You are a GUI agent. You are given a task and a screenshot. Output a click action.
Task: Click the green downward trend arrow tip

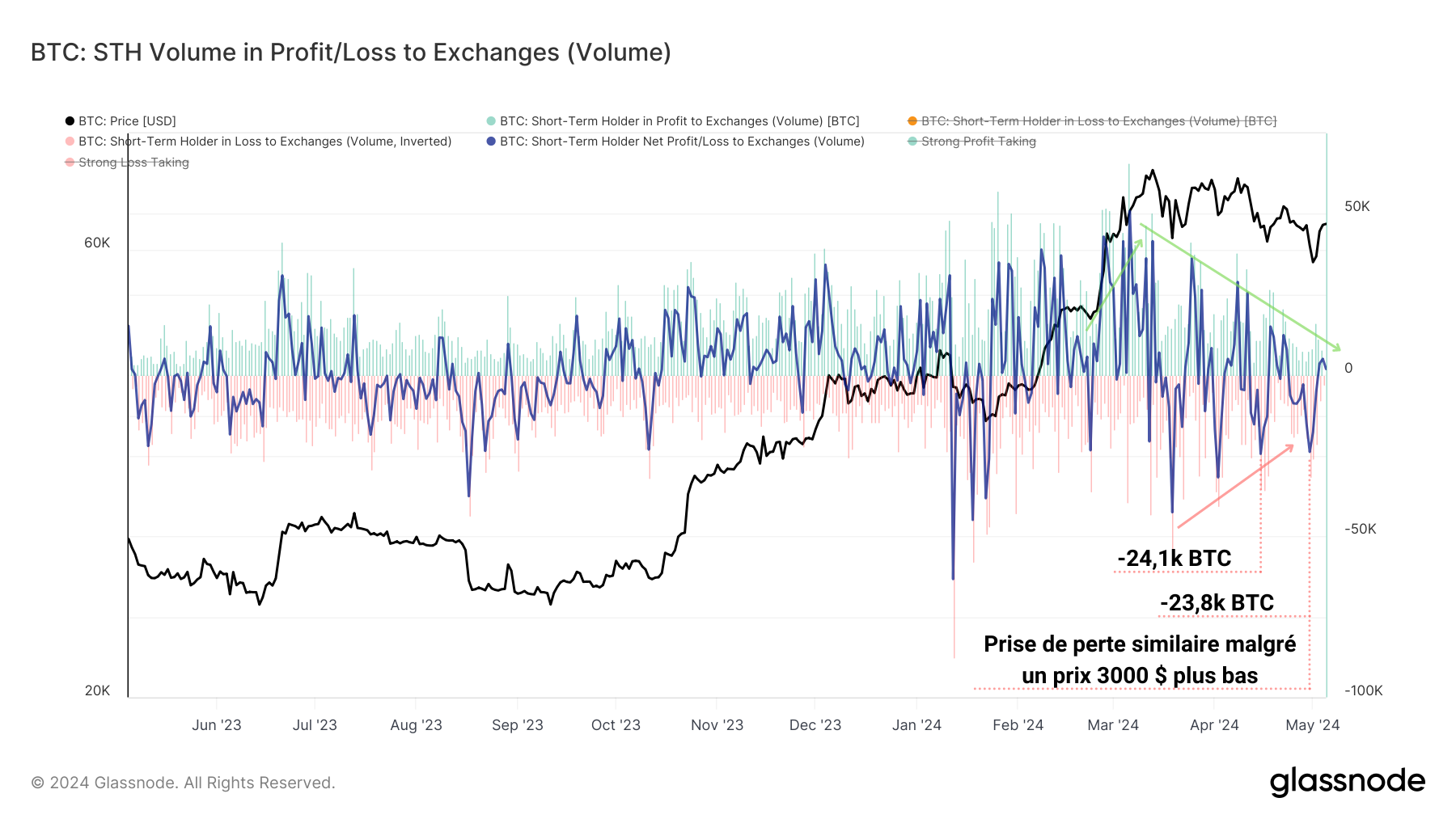click(1339, 349)
